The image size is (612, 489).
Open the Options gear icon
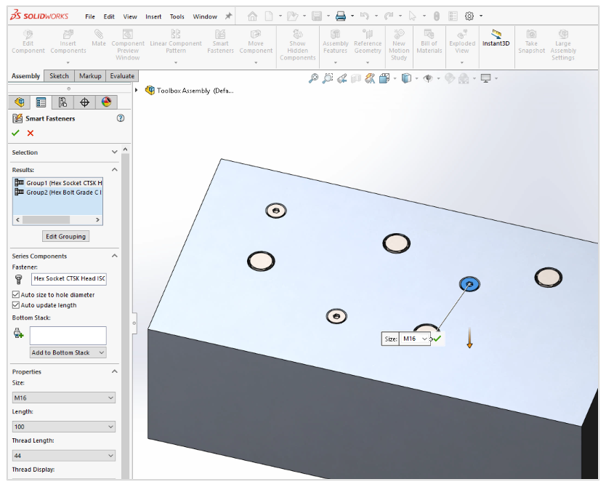tap(469, 16)
